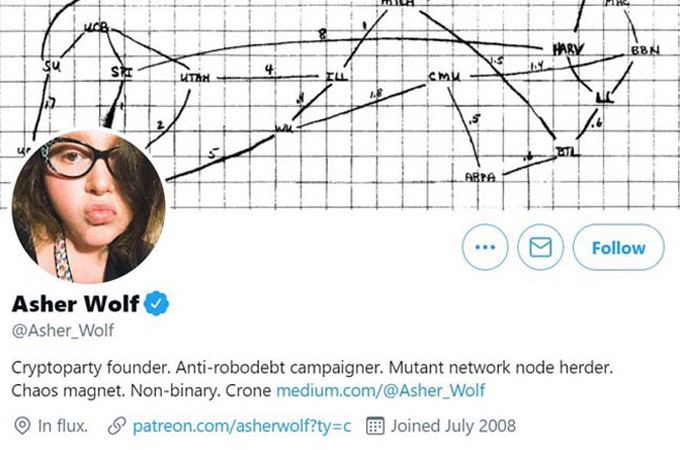Viewport: 680px width, 450px height.
Task: Click the Asher Wolf display name
Action: coord(75,303)
